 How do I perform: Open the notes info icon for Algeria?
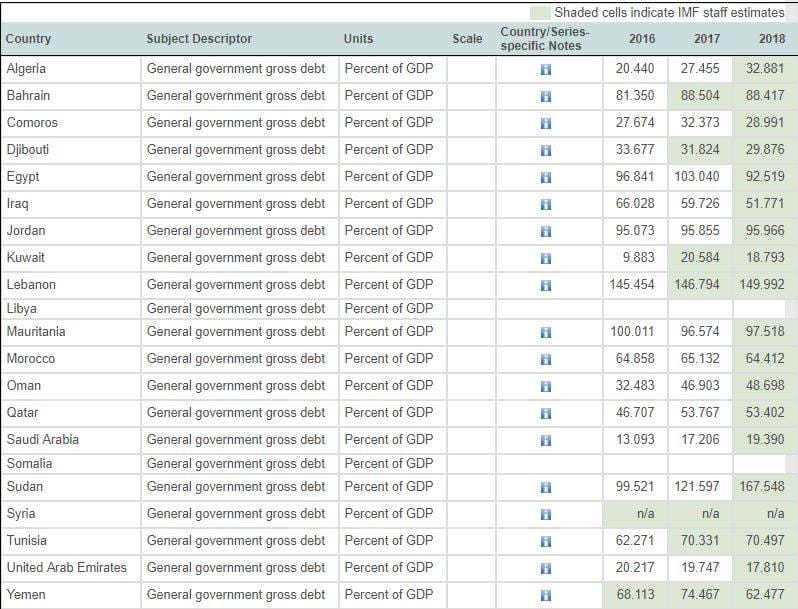546,70
